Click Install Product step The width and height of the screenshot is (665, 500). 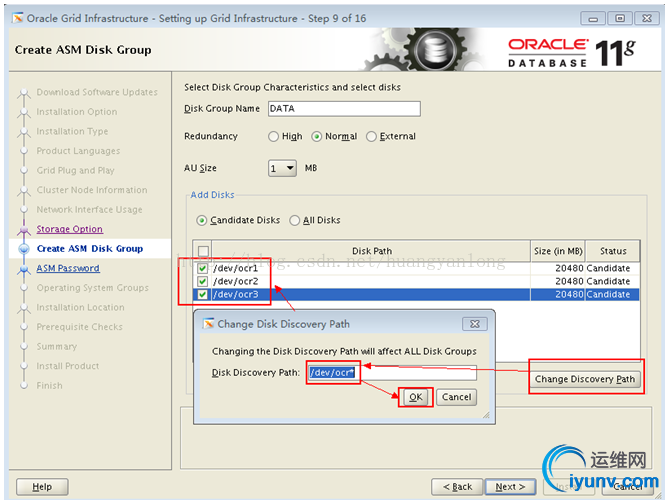[x=68, y=366]
